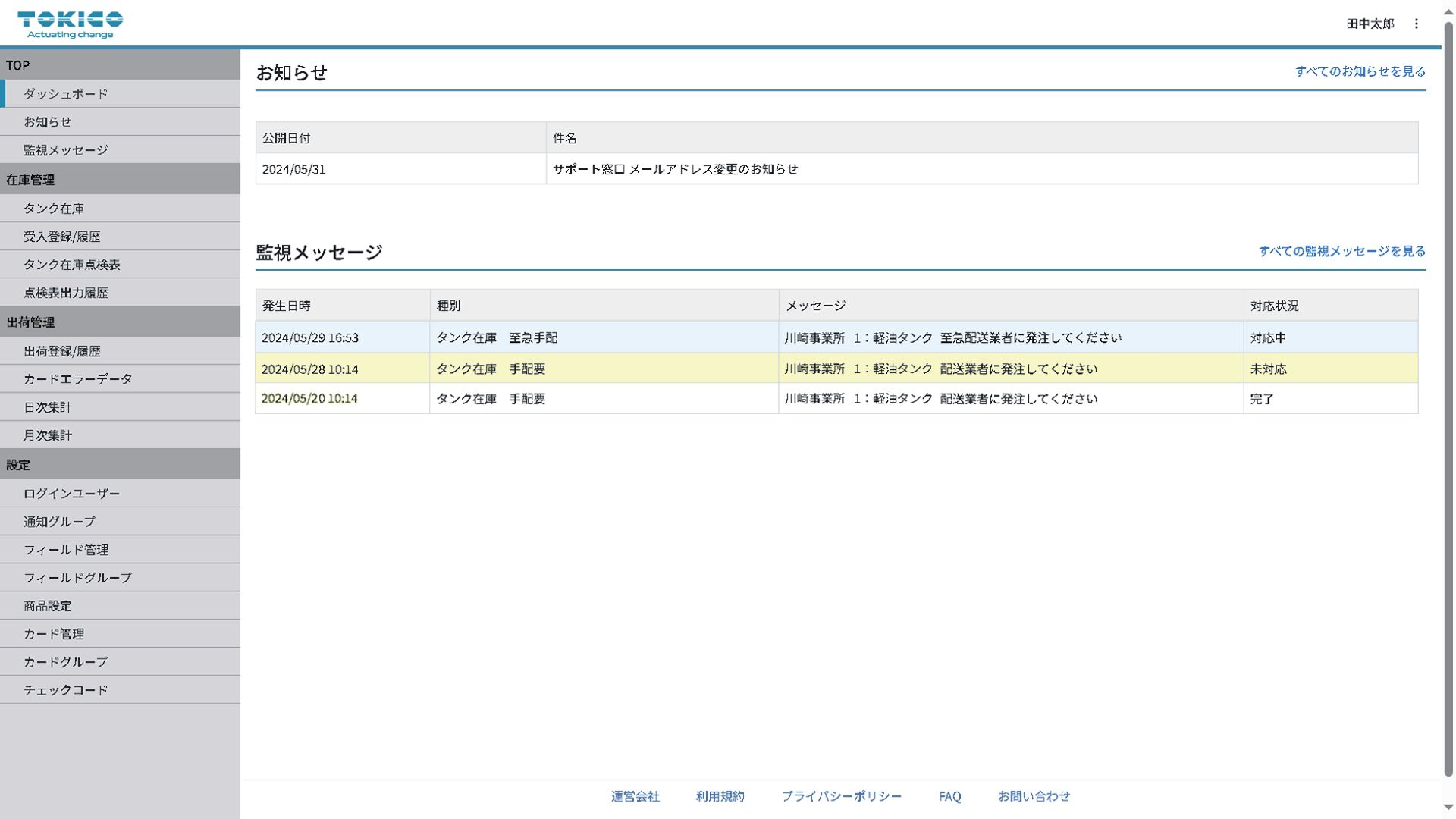Select 月次集計 in sidebar
The image size is (1456, 819).
pos(48,435)
